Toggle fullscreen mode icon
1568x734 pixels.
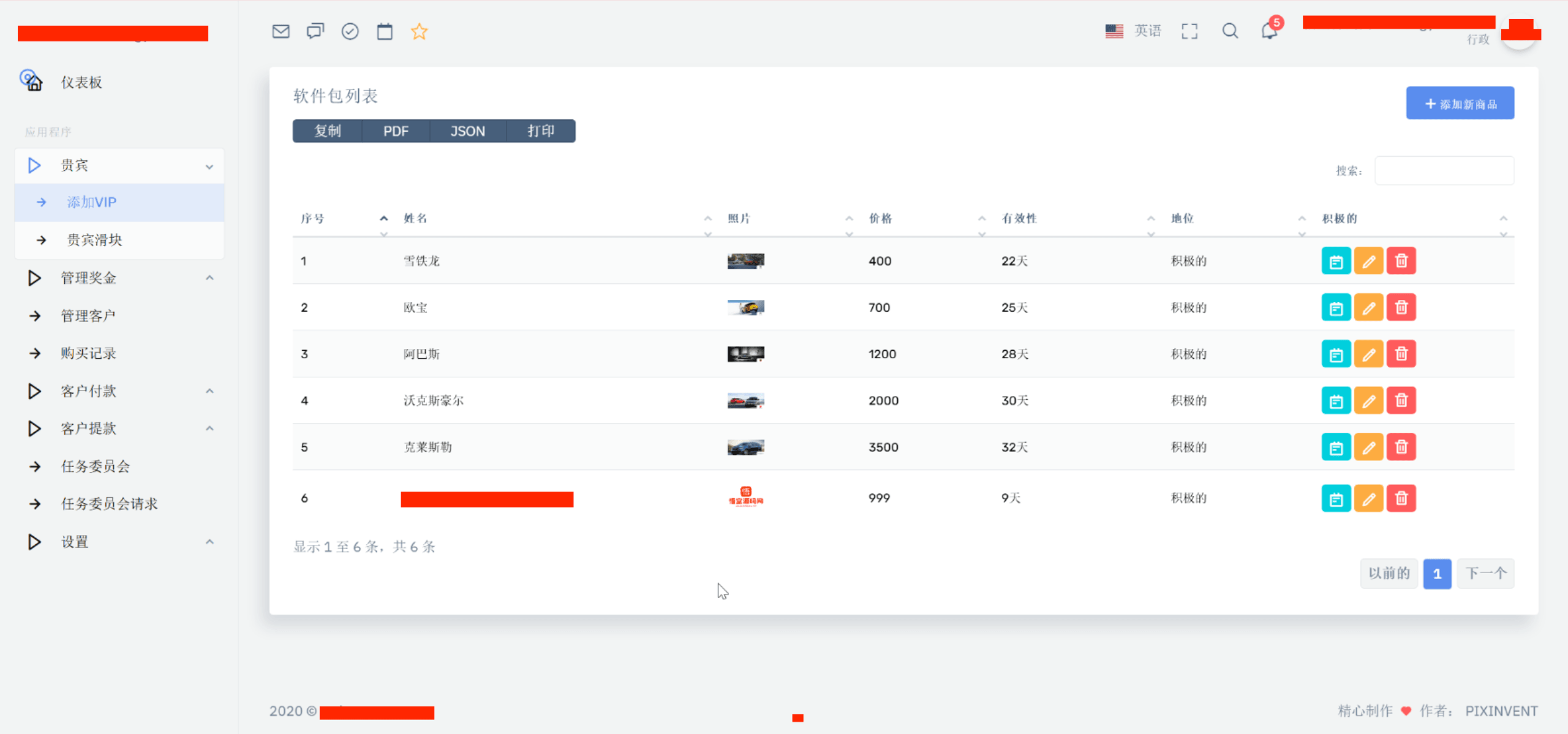pos(1189,31)
